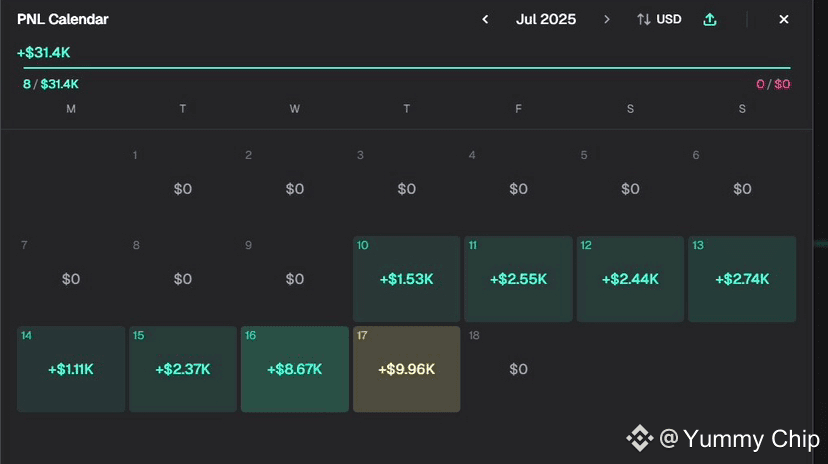Click the share/export upload icon
828x464 pixels.
coord(710,19)
